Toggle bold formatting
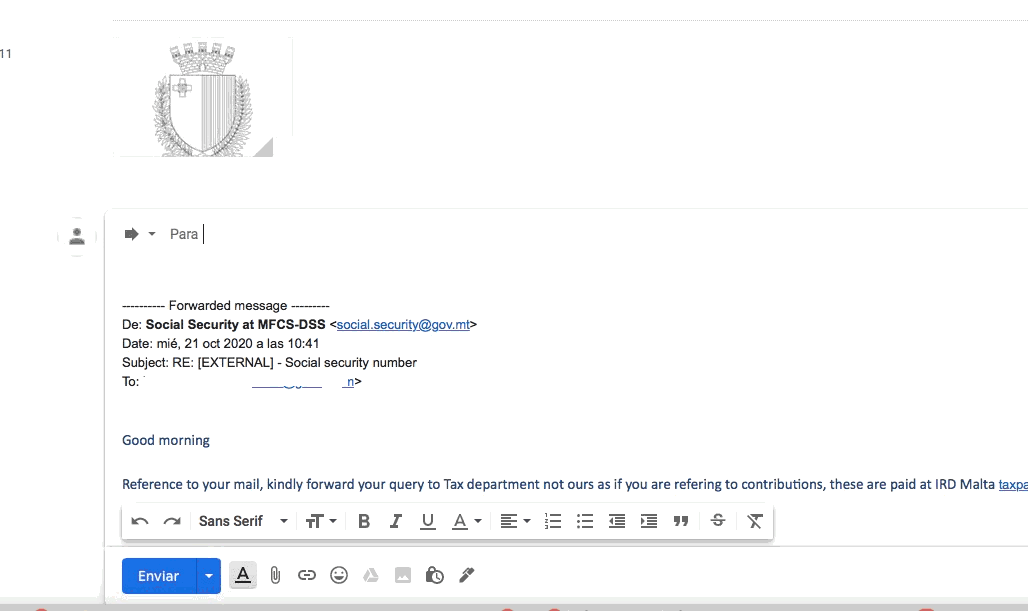Viewport: 1028px width, 611px height. coord(364,521)
